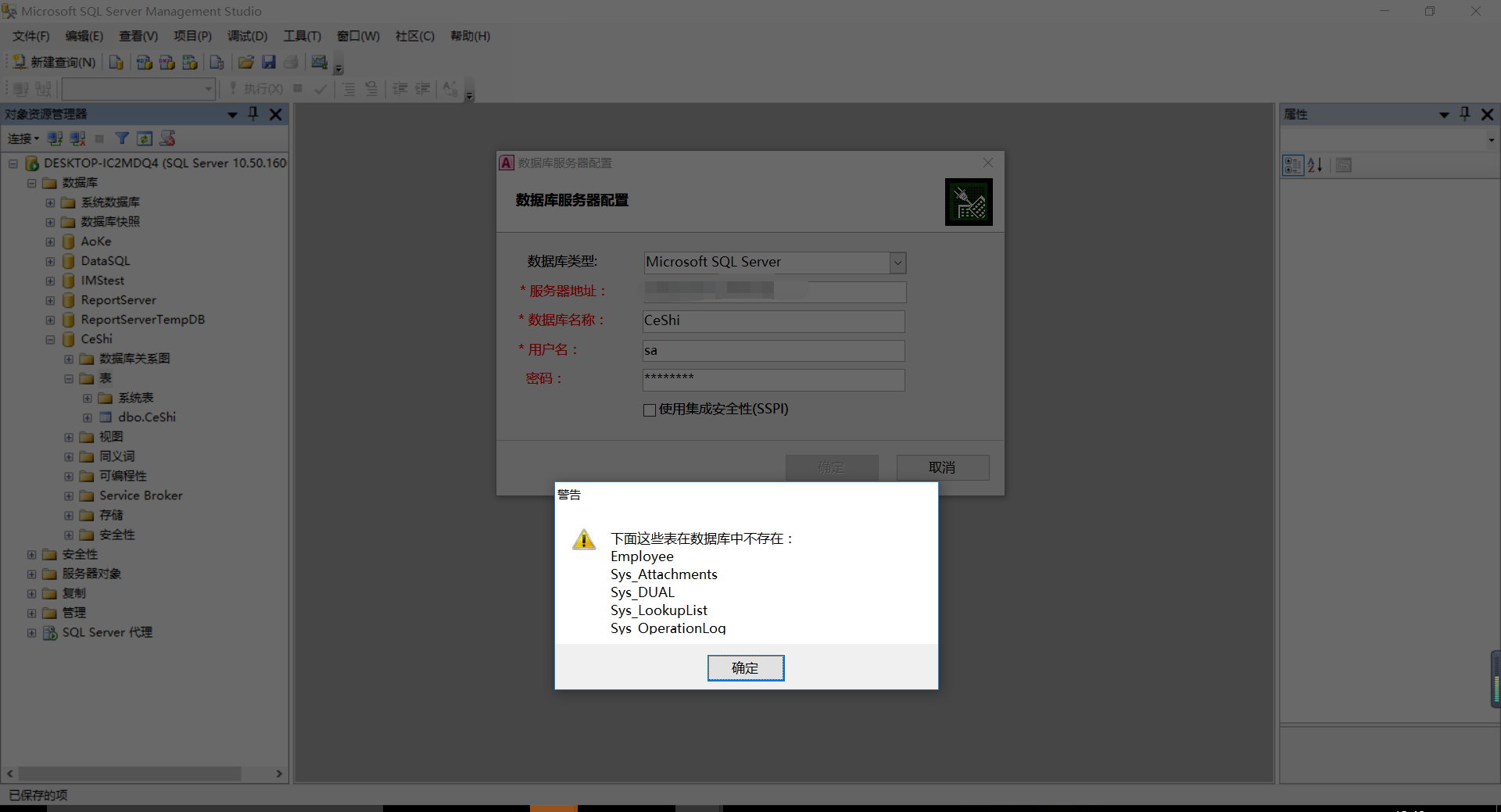This screenshot has width=1501, height=812.
Task: Close the Properties (属性) panel
Action: click(x=1488, y=114)
